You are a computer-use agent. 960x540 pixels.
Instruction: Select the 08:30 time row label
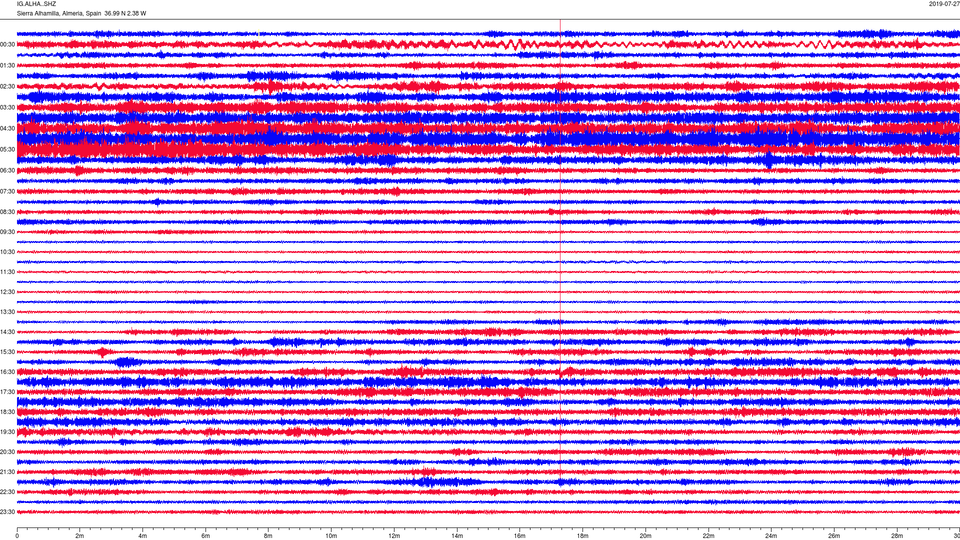click(7, 212)
